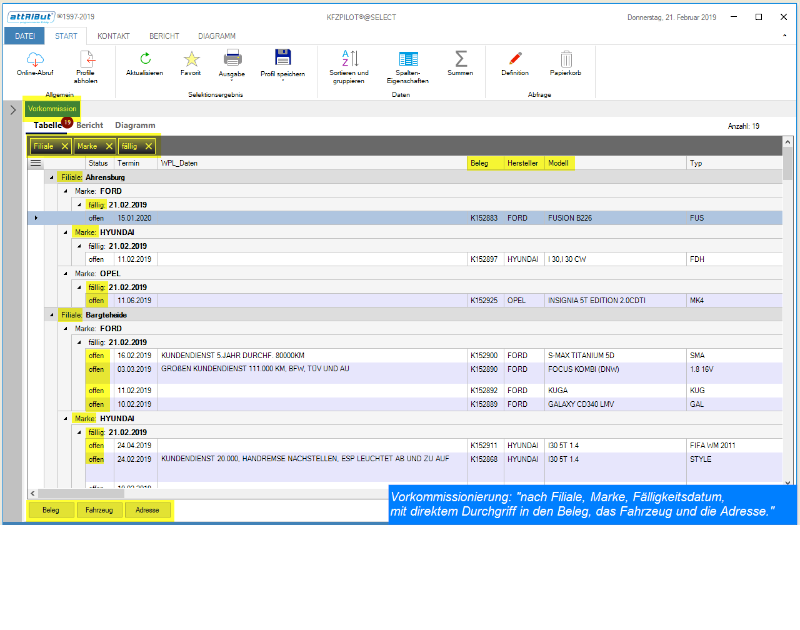
Task: Click the Profile abholen icon
Action: click(x=86, y=60)
